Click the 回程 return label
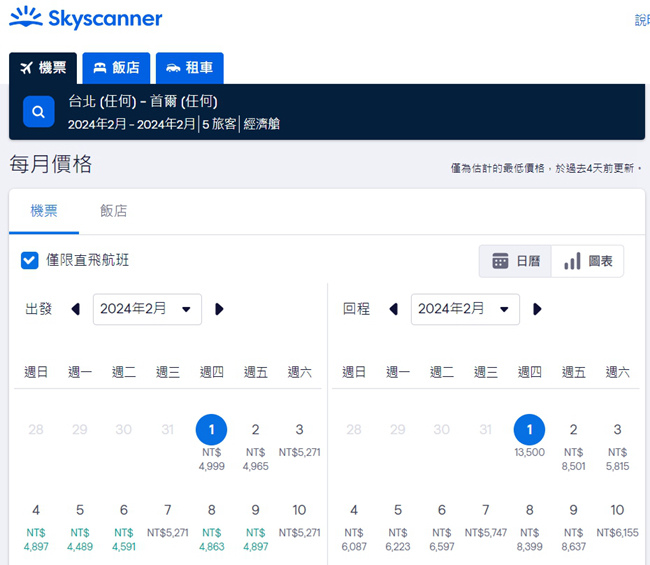The image size is (650, 565). [x=356, y=309]
